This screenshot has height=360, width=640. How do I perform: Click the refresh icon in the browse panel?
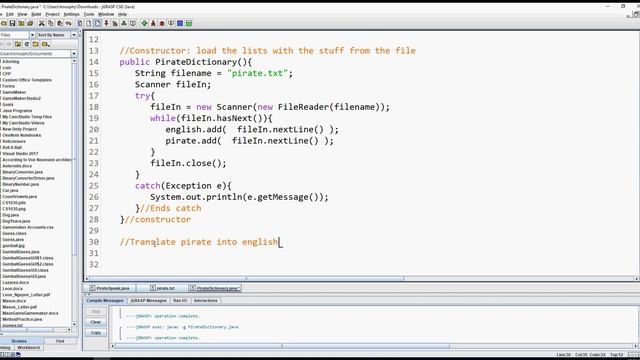click(27, 44)
